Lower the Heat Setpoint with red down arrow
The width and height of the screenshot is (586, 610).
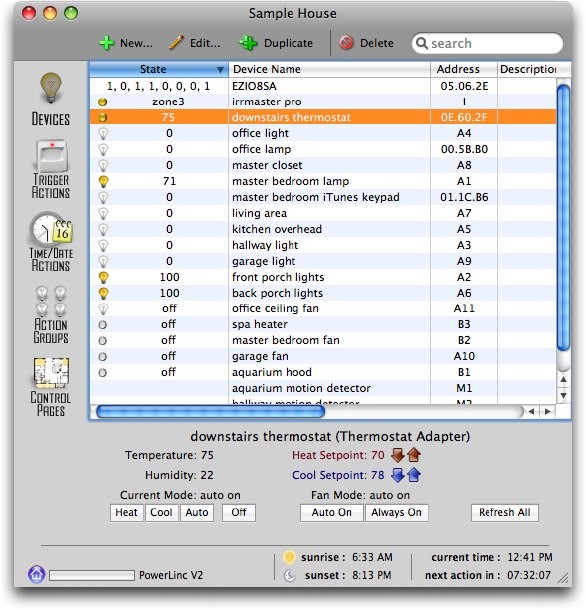click(398, 455)
